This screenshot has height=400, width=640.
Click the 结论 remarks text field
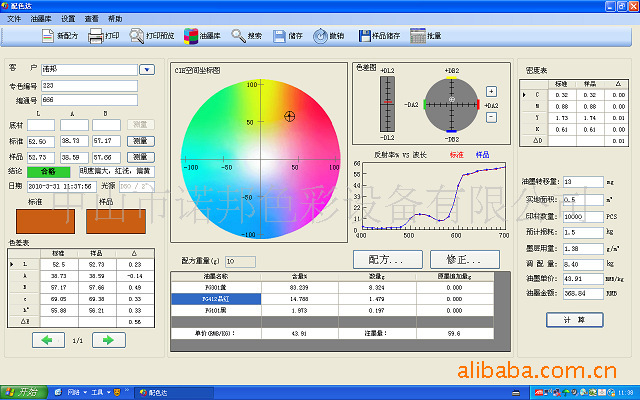point(117,172)
